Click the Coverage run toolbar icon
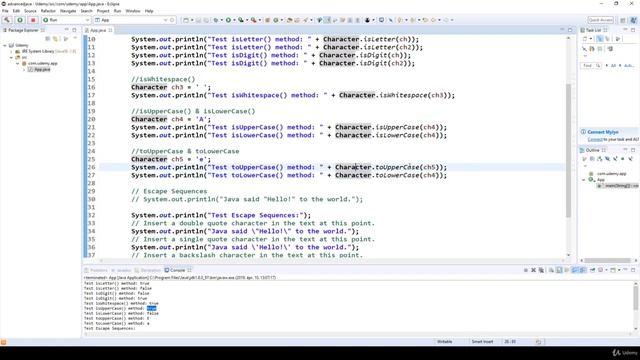Image resolution: width=640 pixels, height=360 pixels. click(x=241, y=20)
